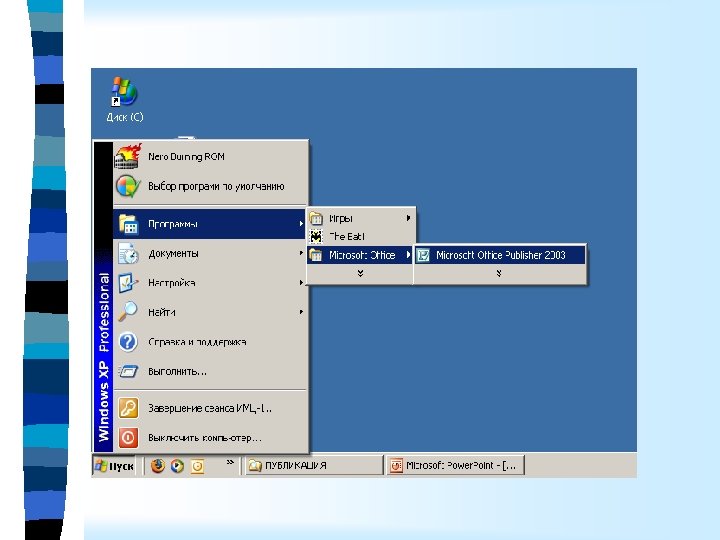
Task: Click the Справка и поддержка question-mark icon
Action: point(128,342)
